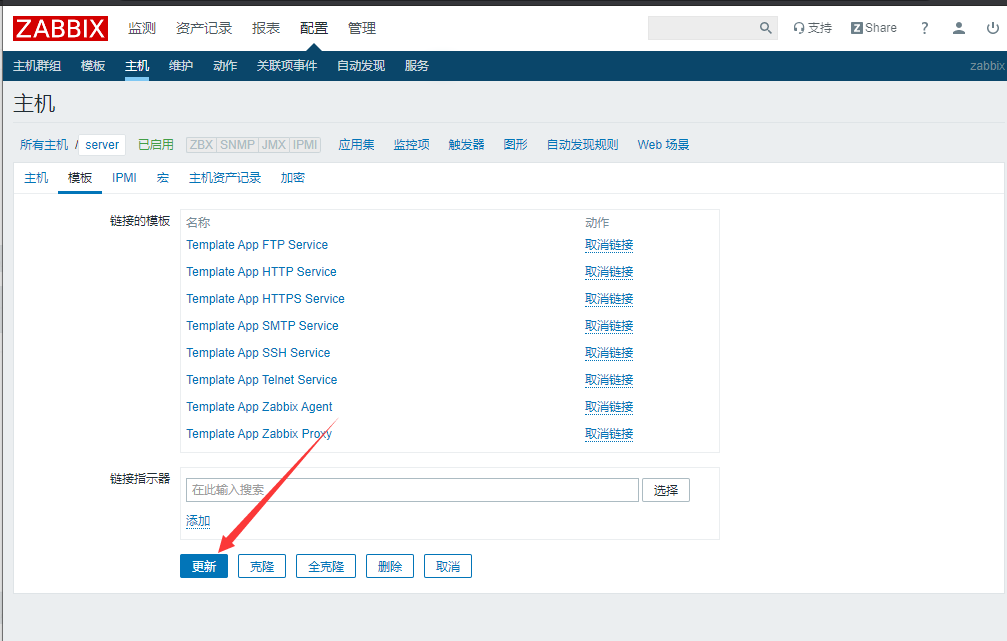Go to 自动发现 submenu

click(x=361, y=66)
